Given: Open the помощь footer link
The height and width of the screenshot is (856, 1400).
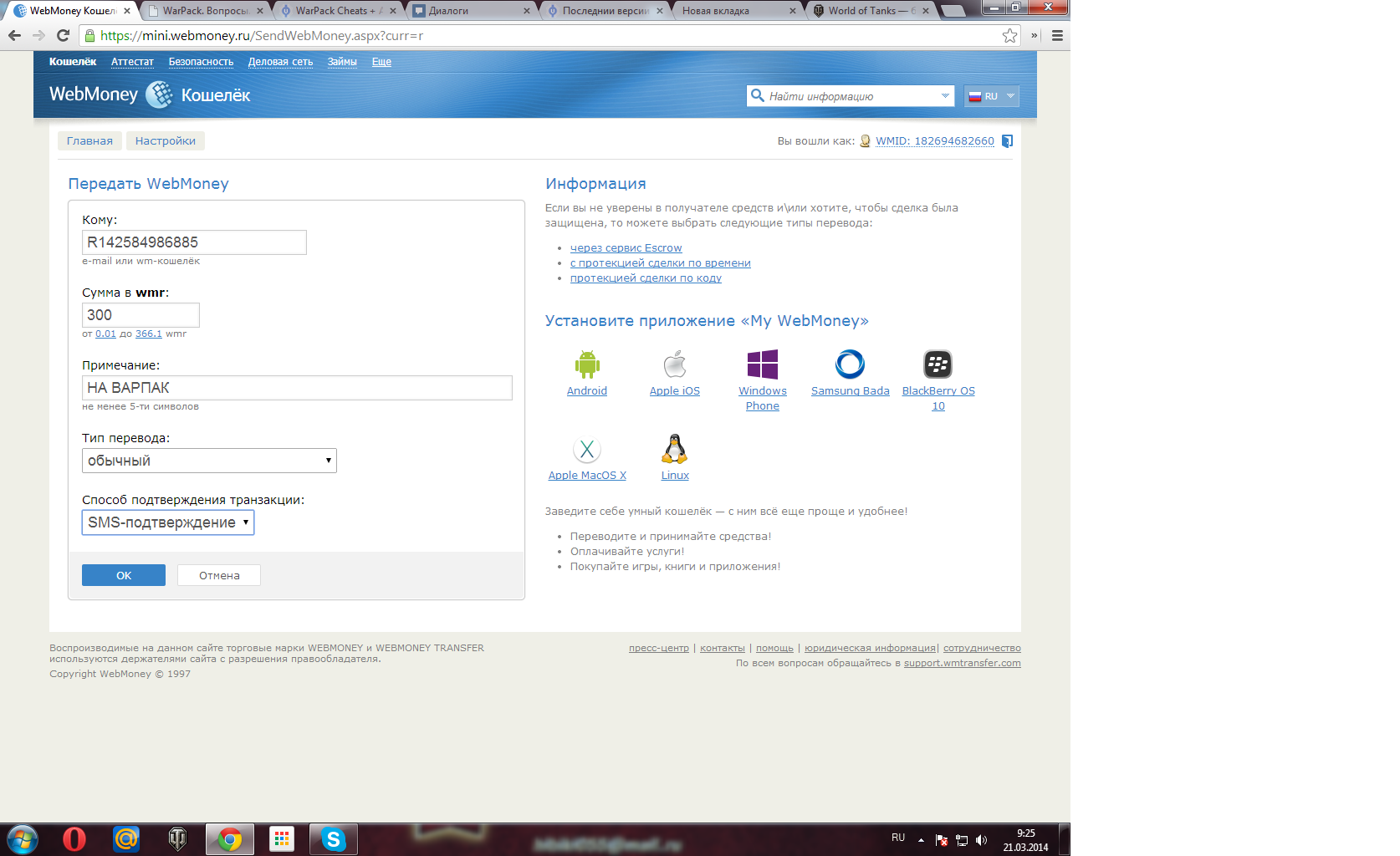Looking at the screenshot, I should tap(775, 648).
